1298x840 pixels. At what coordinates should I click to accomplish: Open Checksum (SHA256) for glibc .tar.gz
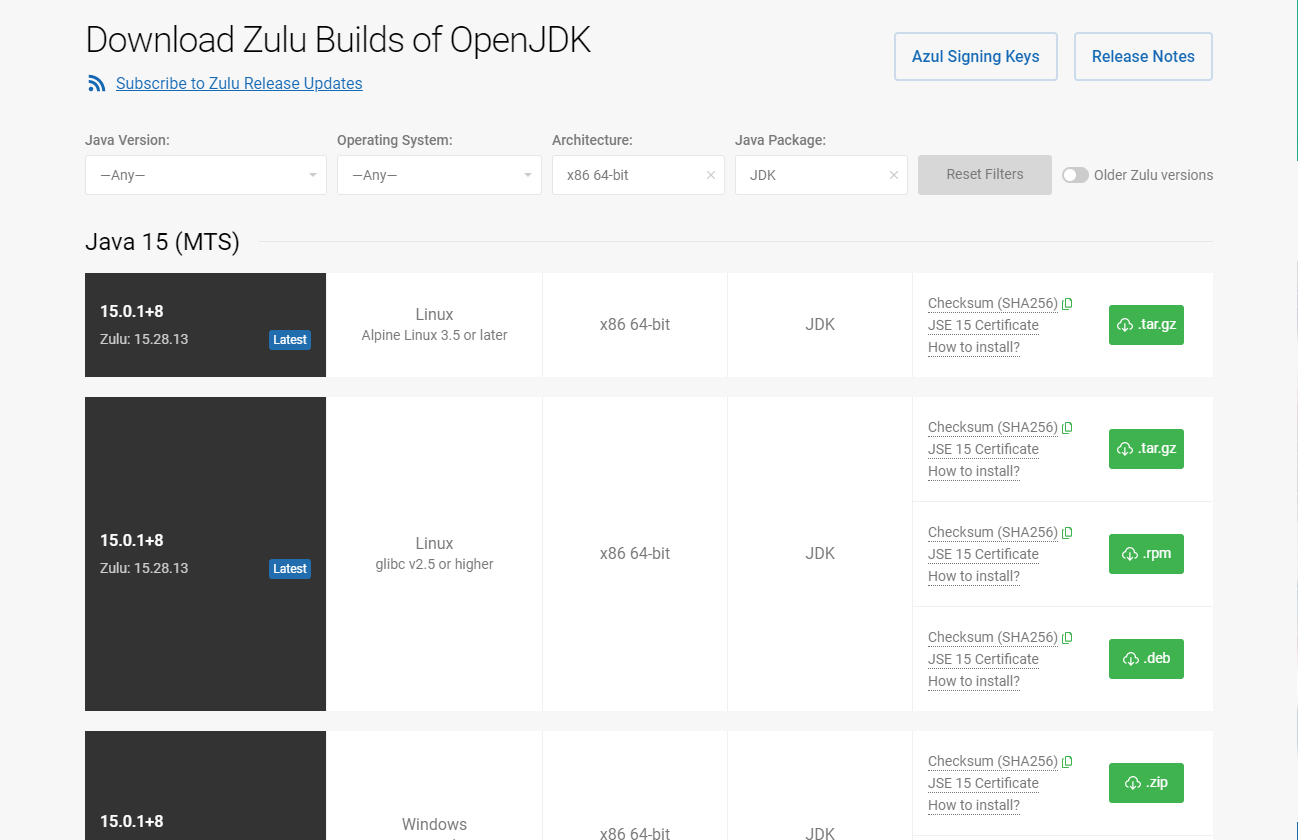tap(993, 427)
